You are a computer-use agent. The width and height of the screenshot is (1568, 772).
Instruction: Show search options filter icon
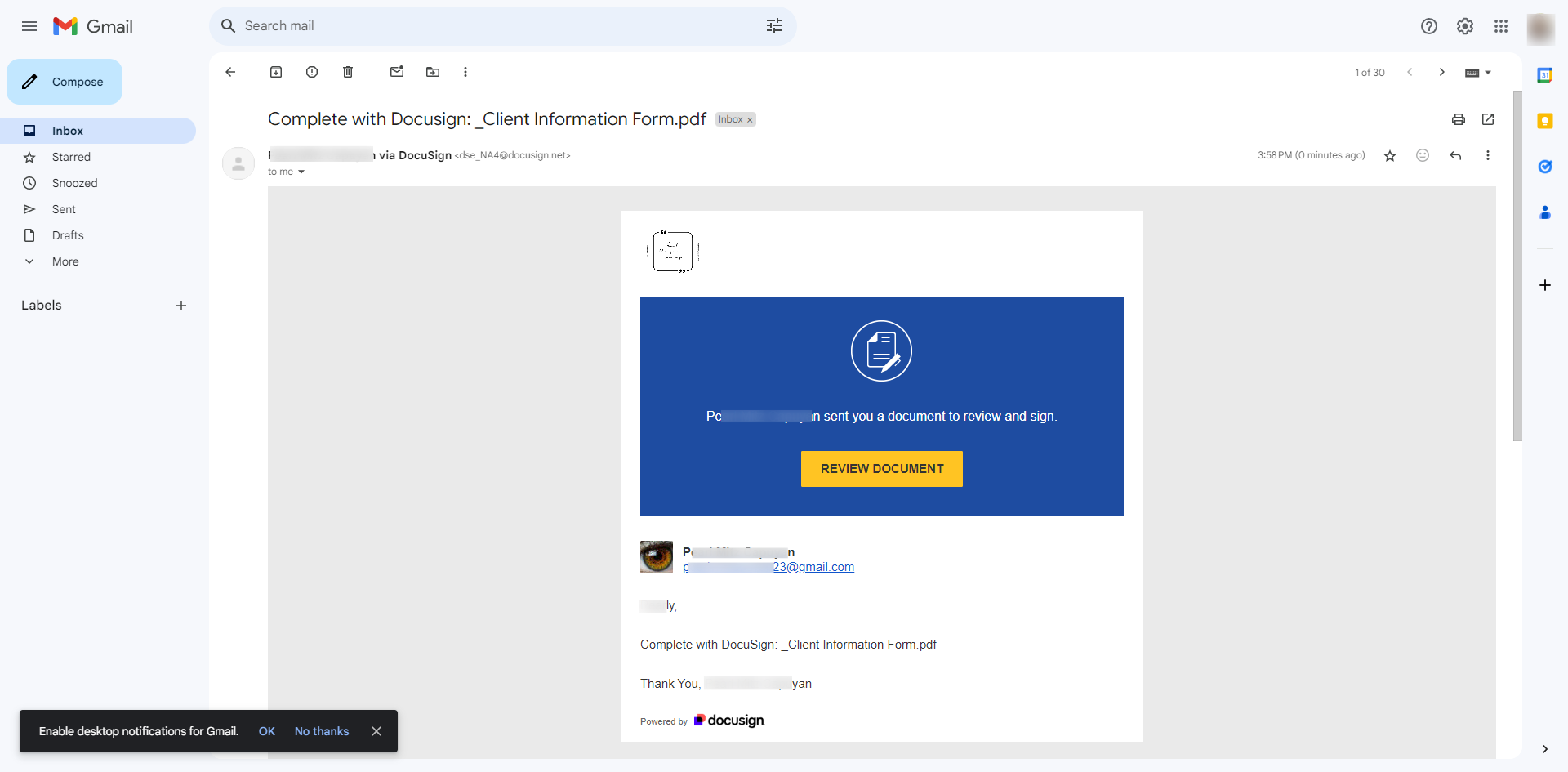(x=774, y=26)
